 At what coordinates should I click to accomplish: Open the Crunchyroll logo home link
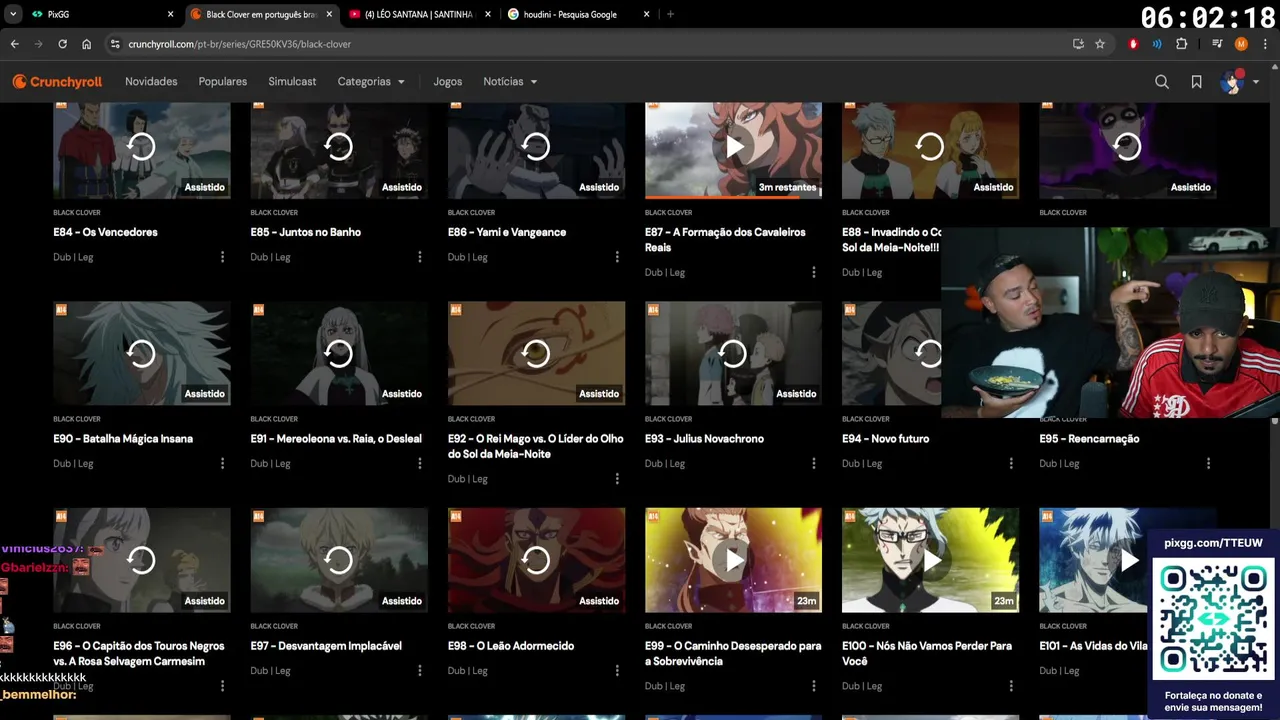coord(57,82)
